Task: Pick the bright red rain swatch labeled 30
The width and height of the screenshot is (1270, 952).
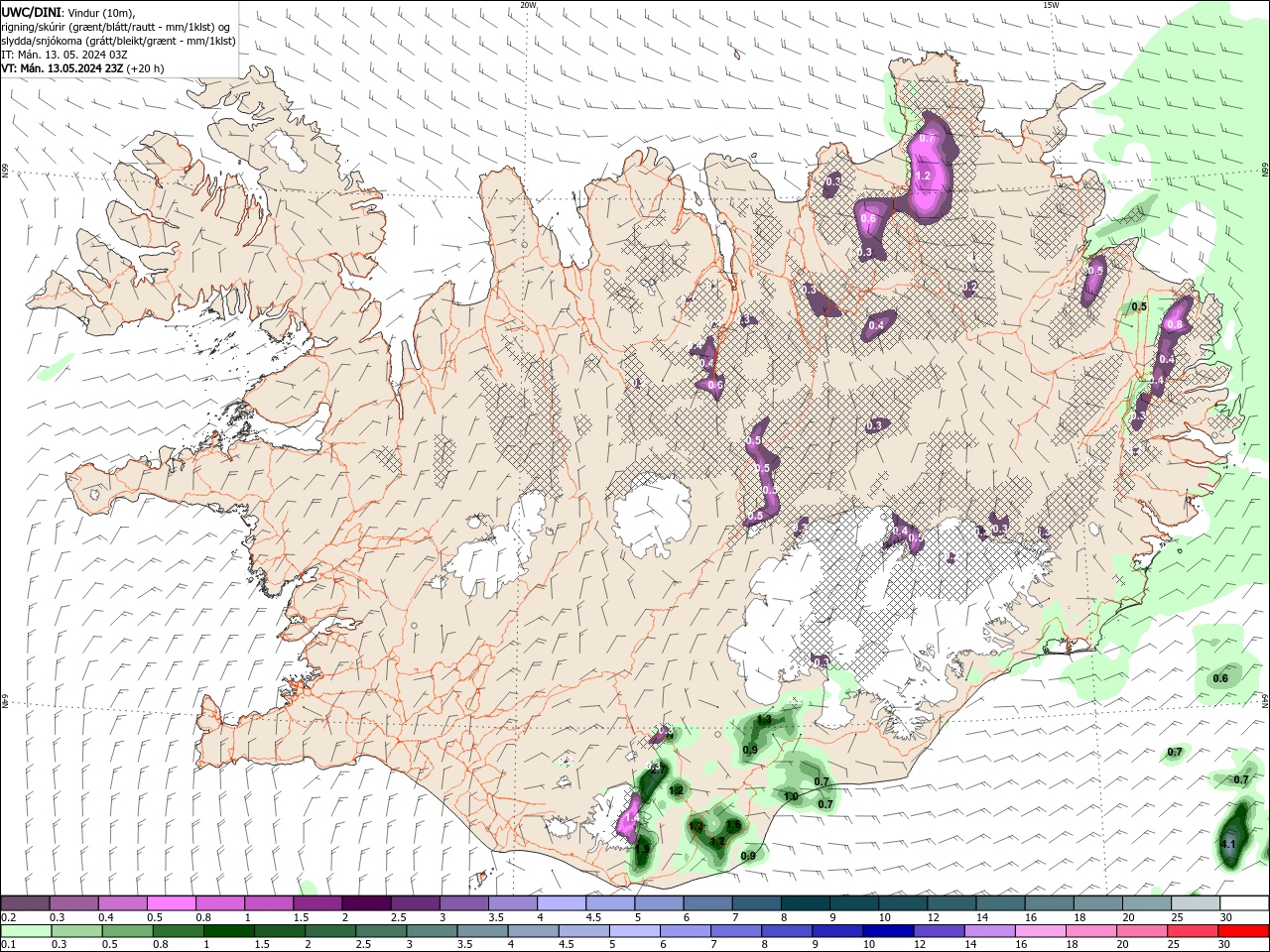Action: [1244, 931]
